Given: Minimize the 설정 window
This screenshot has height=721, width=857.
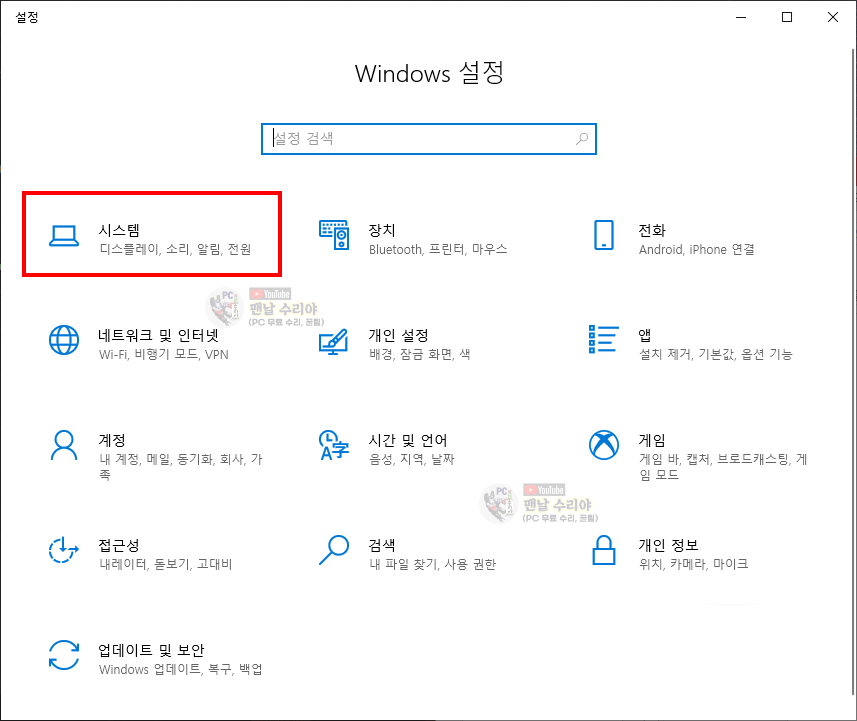Looking at the screenshot, I should [x=741, y=17].
